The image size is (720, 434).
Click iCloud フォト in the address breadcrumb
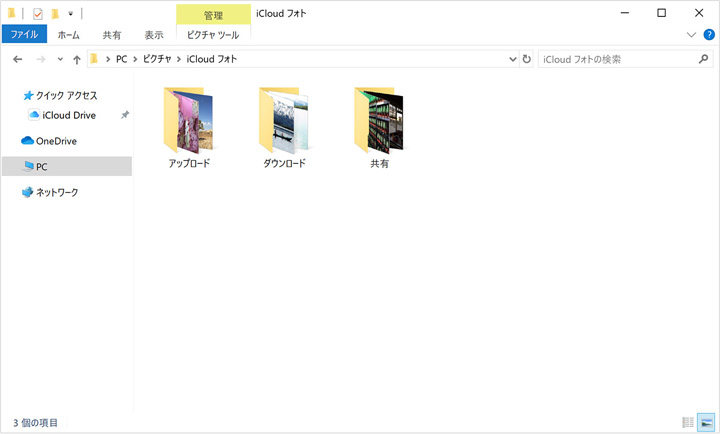pos(212,59)
